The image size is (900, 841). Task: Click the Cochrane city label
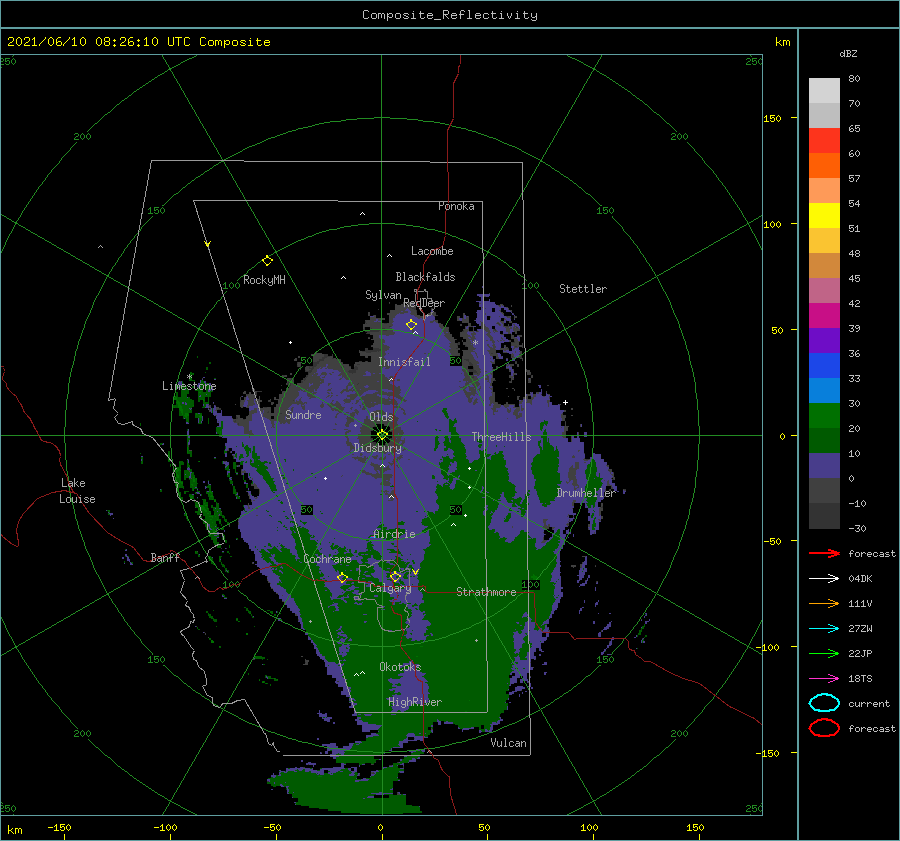pyautogui.click(x=327, y=559)
